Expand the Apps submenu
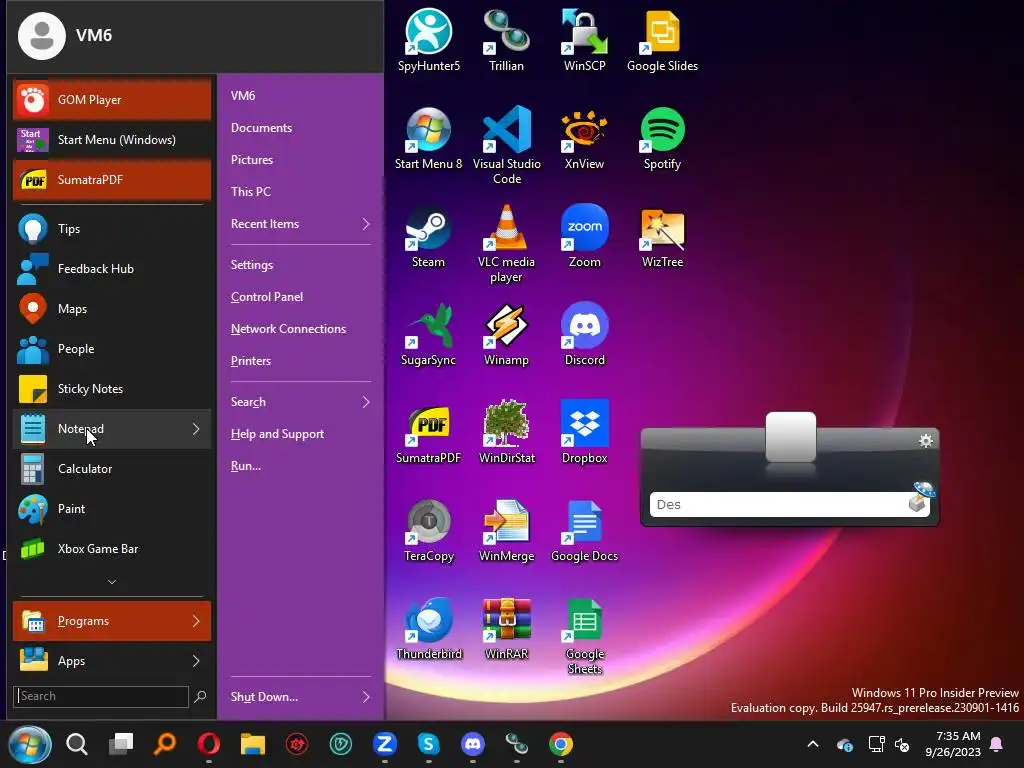Image resolution: width=1024 pixels, height=768 pixels. click(196, 661)
